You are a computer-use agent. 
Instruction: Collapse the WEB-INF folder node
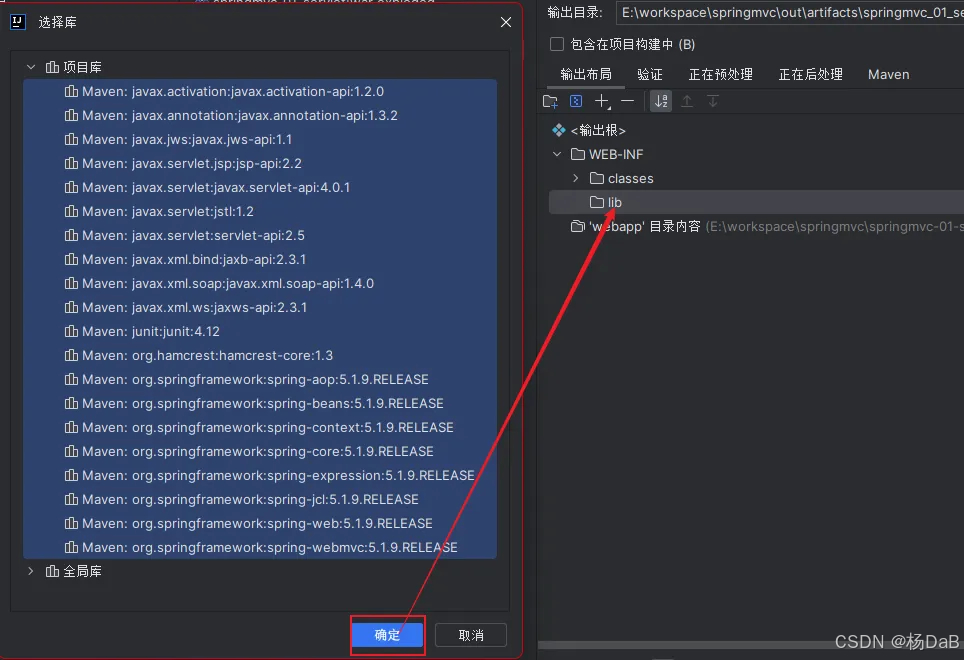click(x=557, y=154)
